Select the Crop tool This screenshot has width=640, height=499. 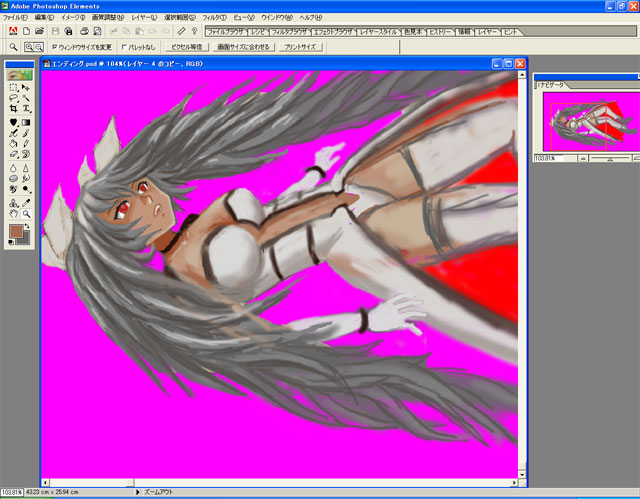tap(13, 109)
